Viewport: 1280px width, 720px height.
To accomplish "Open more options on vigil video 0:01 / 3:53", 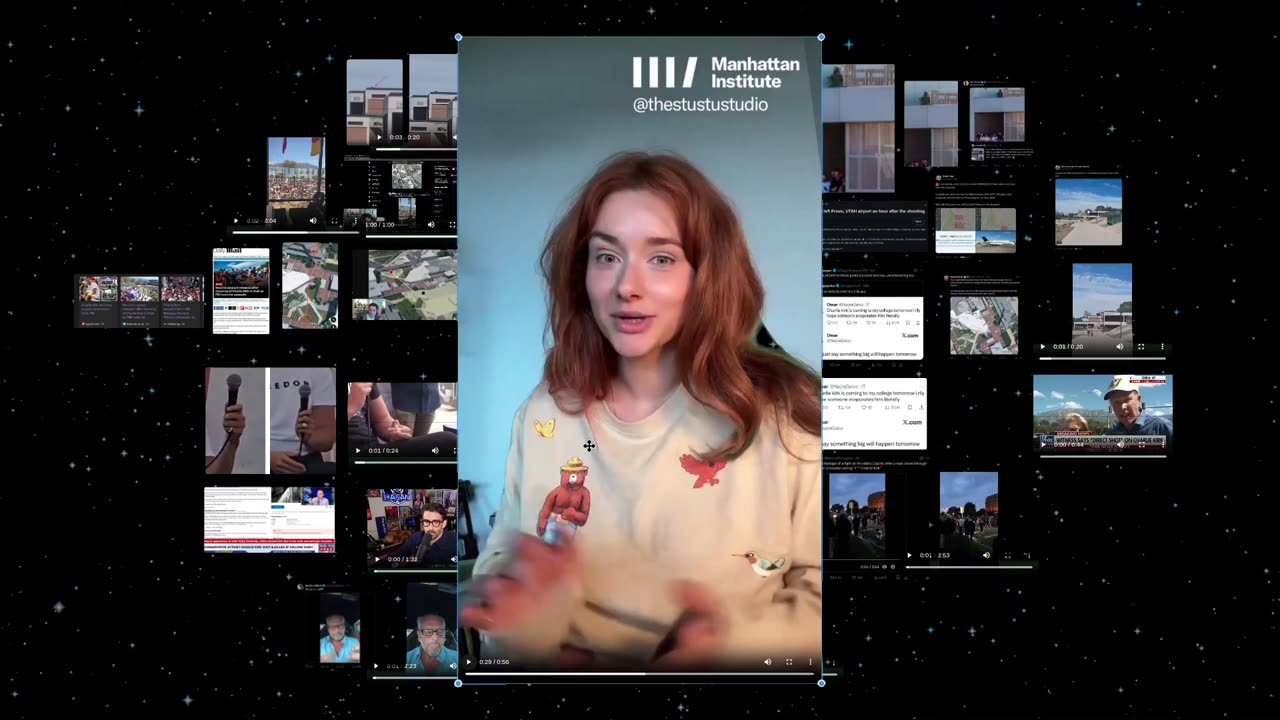I will click(1028, 555).
